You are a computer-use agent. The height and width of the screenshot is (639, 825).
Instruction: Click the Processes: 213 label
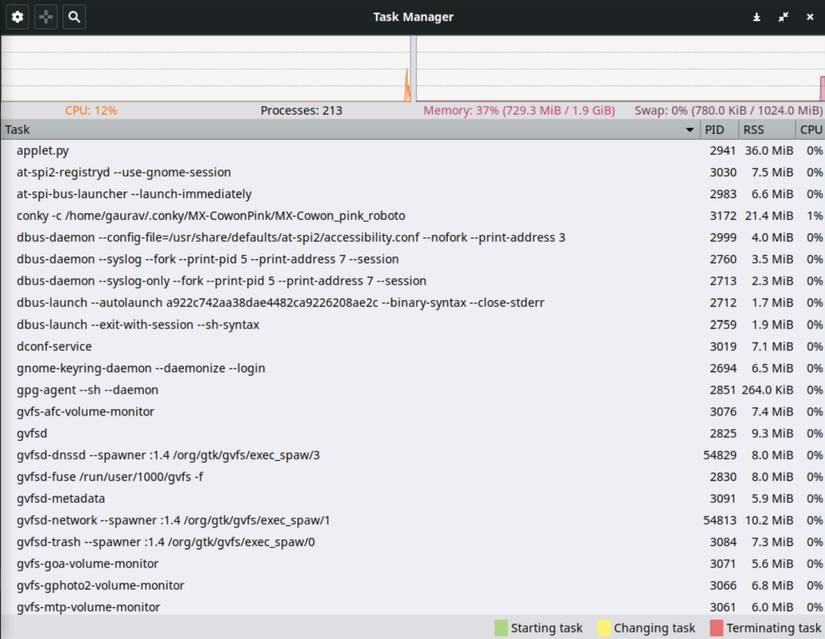pyautogui.click(x=301, y=111)
